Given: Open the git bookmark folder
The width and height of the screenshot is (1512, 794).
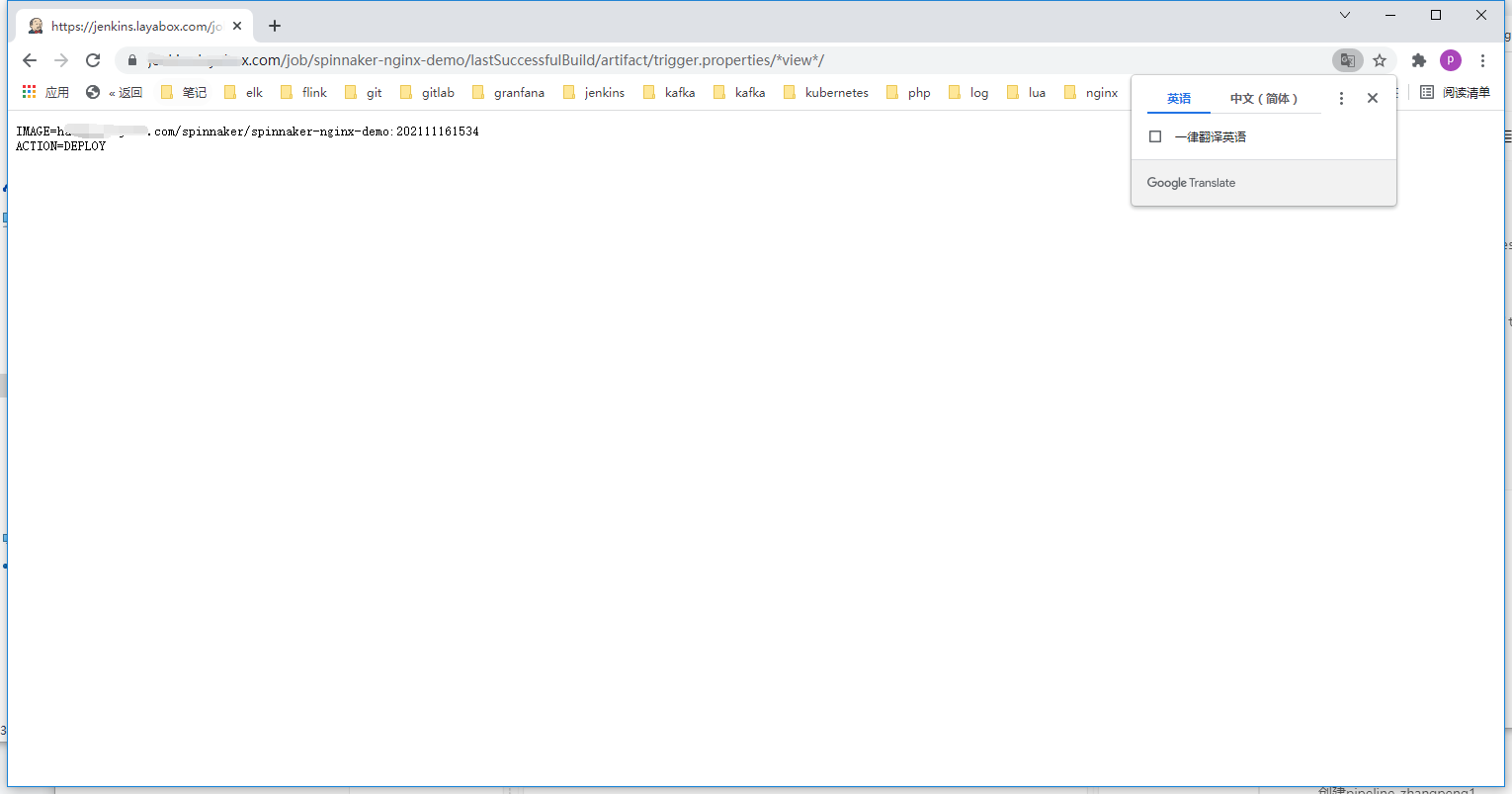Looking at the screenshot, I should click(x=363, y=92).
